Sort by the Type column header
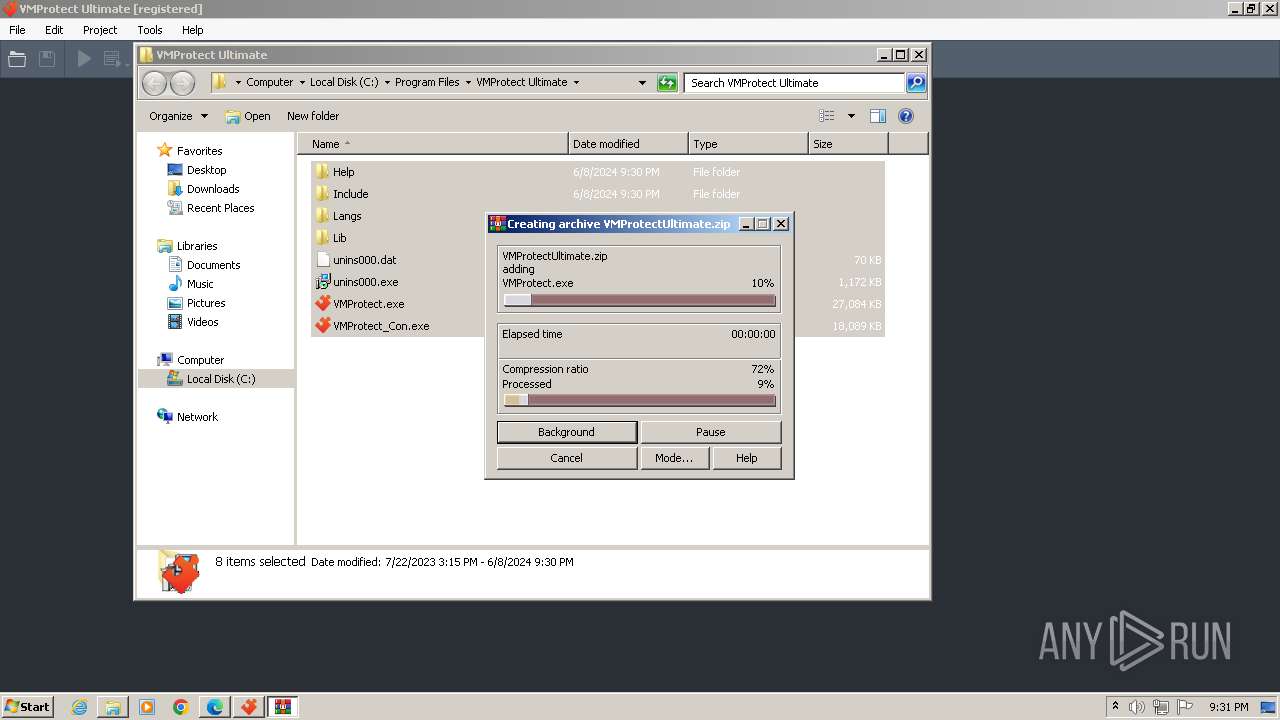 coord(748,144)
